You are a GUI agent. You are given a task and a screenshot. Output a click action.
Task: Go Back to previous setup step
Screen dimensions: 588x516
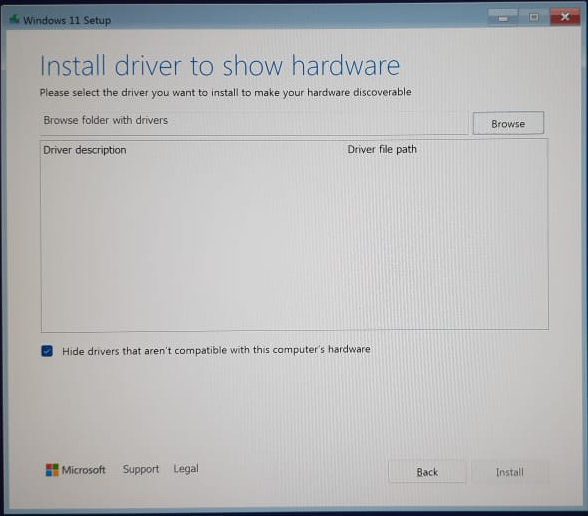tap(427, 472)
